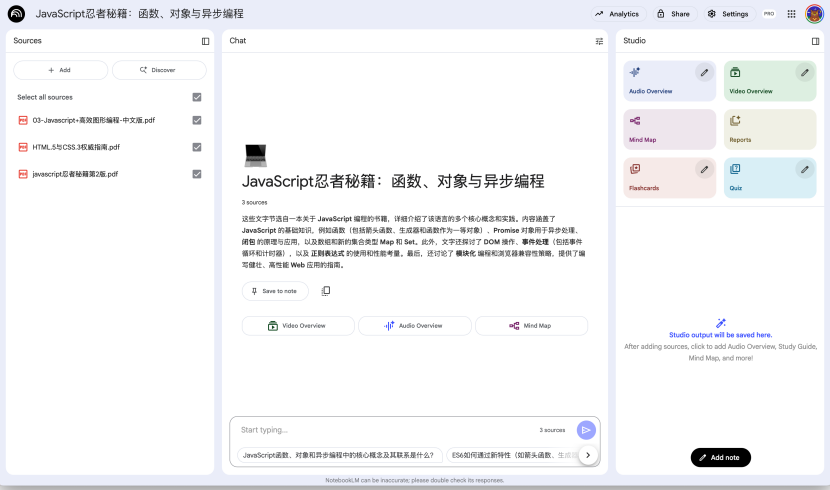This screenshot has width=830, height=490.
Task: Uncheck the HTML 5与CSS 3权威指南.pdf checkbox
Action: point(197,147)
